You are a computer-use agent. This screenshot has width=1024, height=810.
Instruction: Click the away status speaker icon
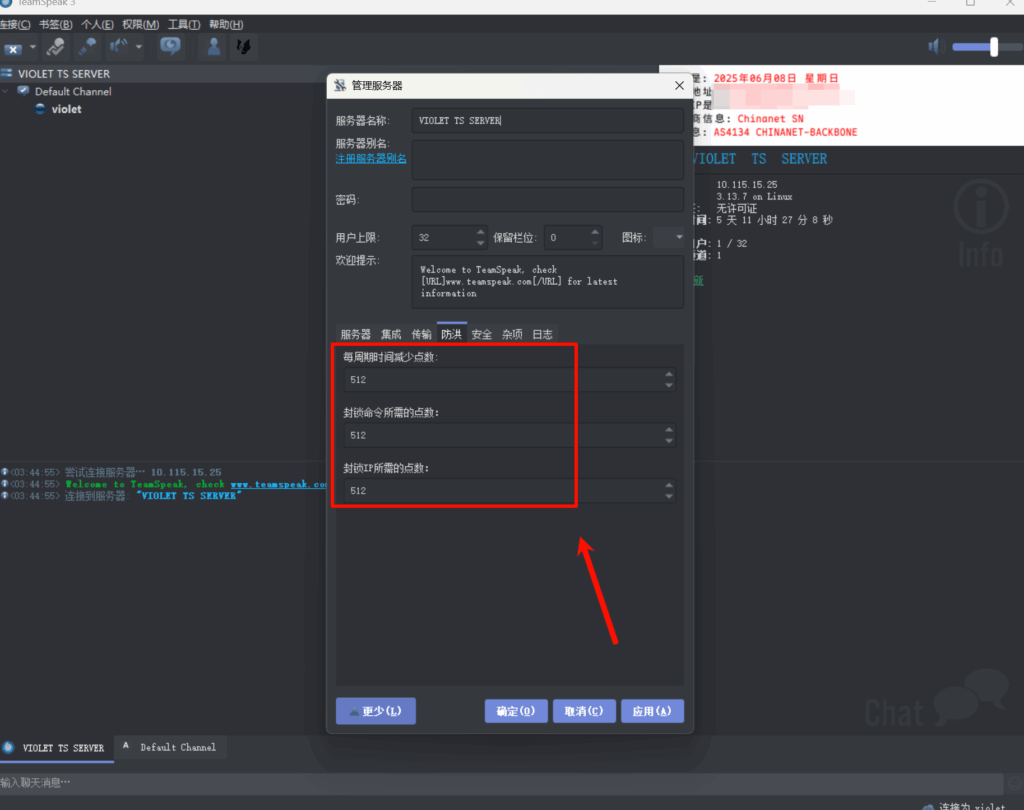118,47
